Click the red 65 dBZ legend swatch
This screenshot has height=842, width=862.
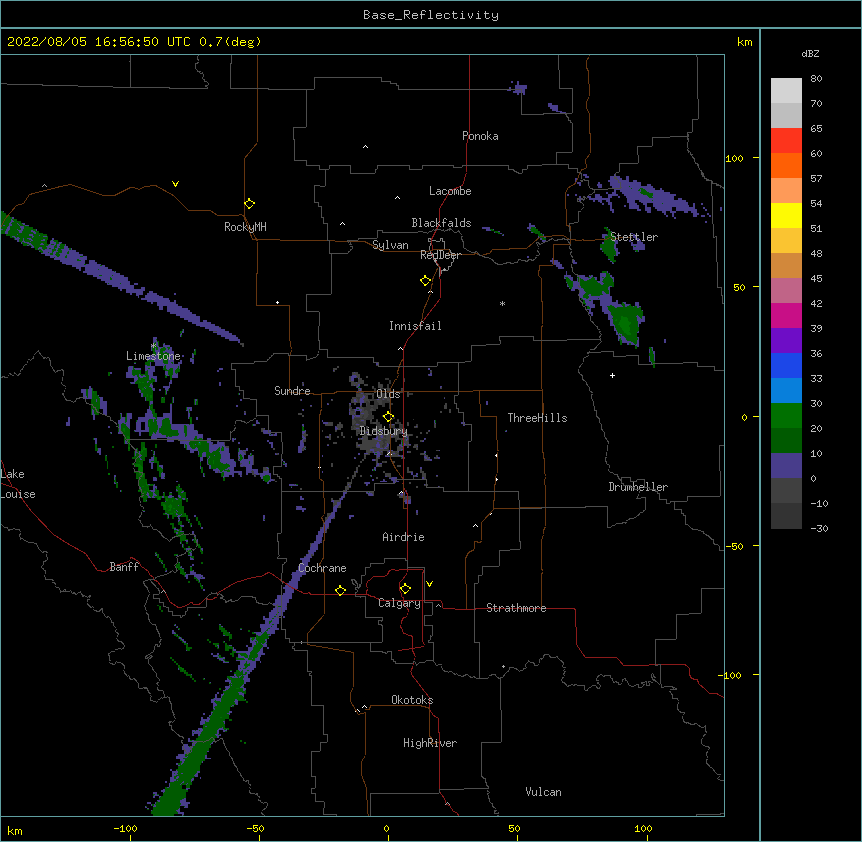(x=786, y=140)
